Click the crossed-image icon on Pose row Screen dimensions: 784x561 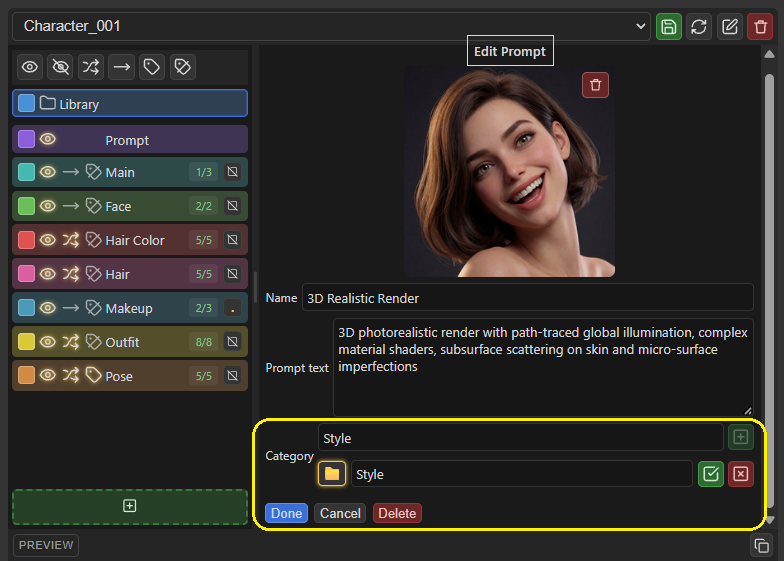(x=232, y=376)
